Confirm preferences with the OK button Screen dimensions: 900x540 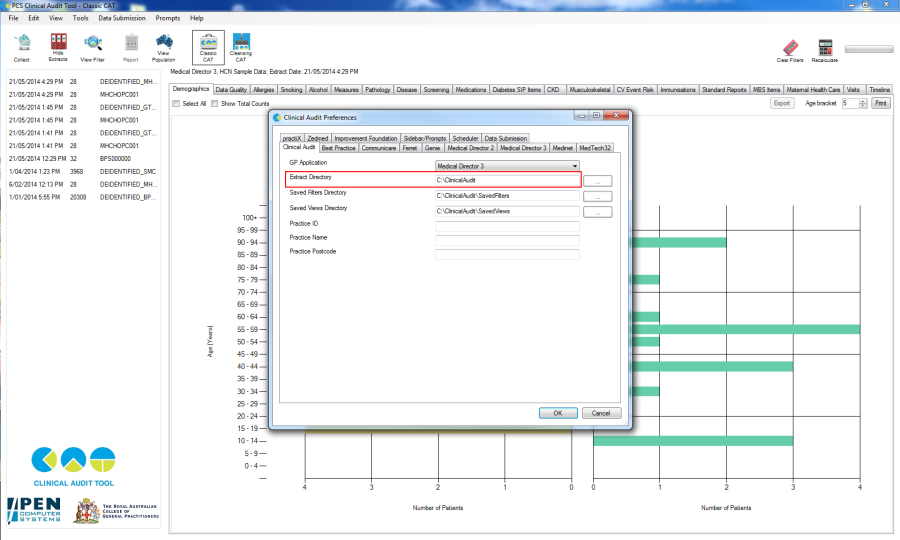point(558,413)
